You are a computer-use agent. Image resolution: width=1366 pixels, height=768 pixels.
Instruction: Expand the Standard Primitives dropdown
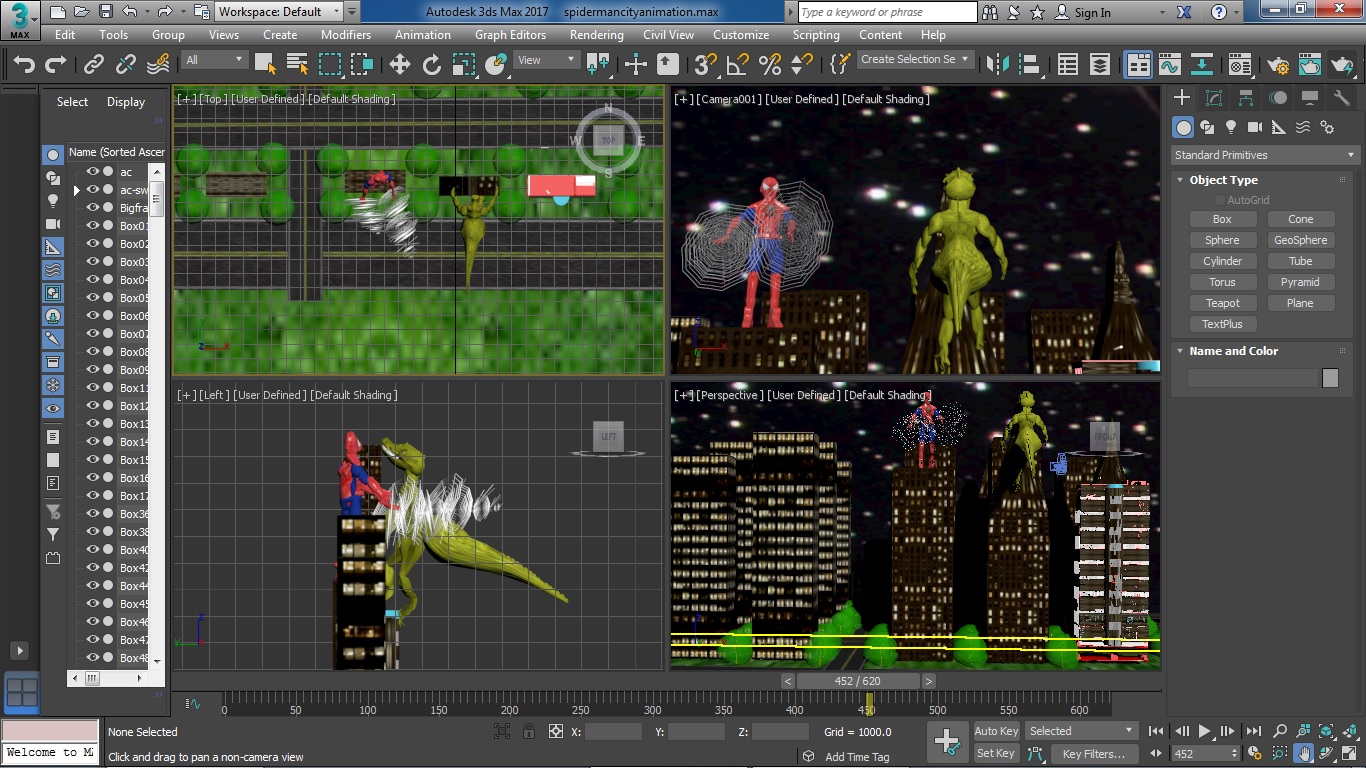coord(1266,155)
